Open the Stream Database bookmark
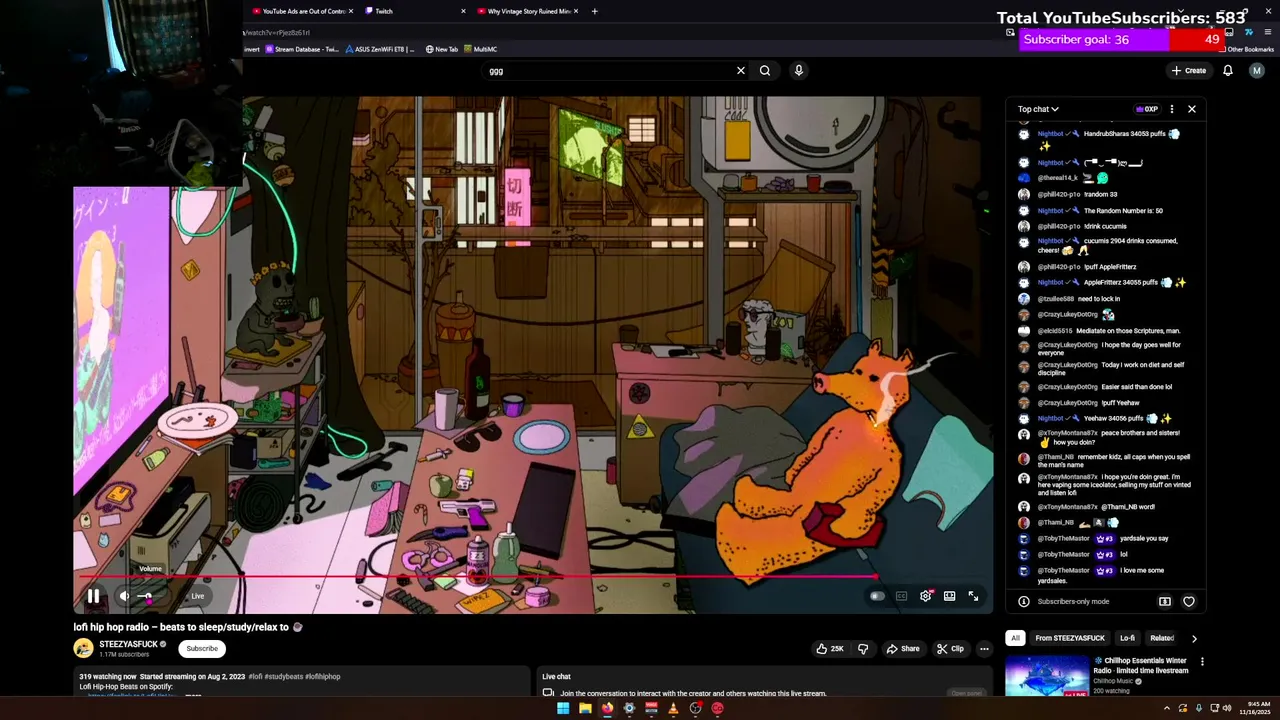This screenshot has height=720, width=1280. 301,49
